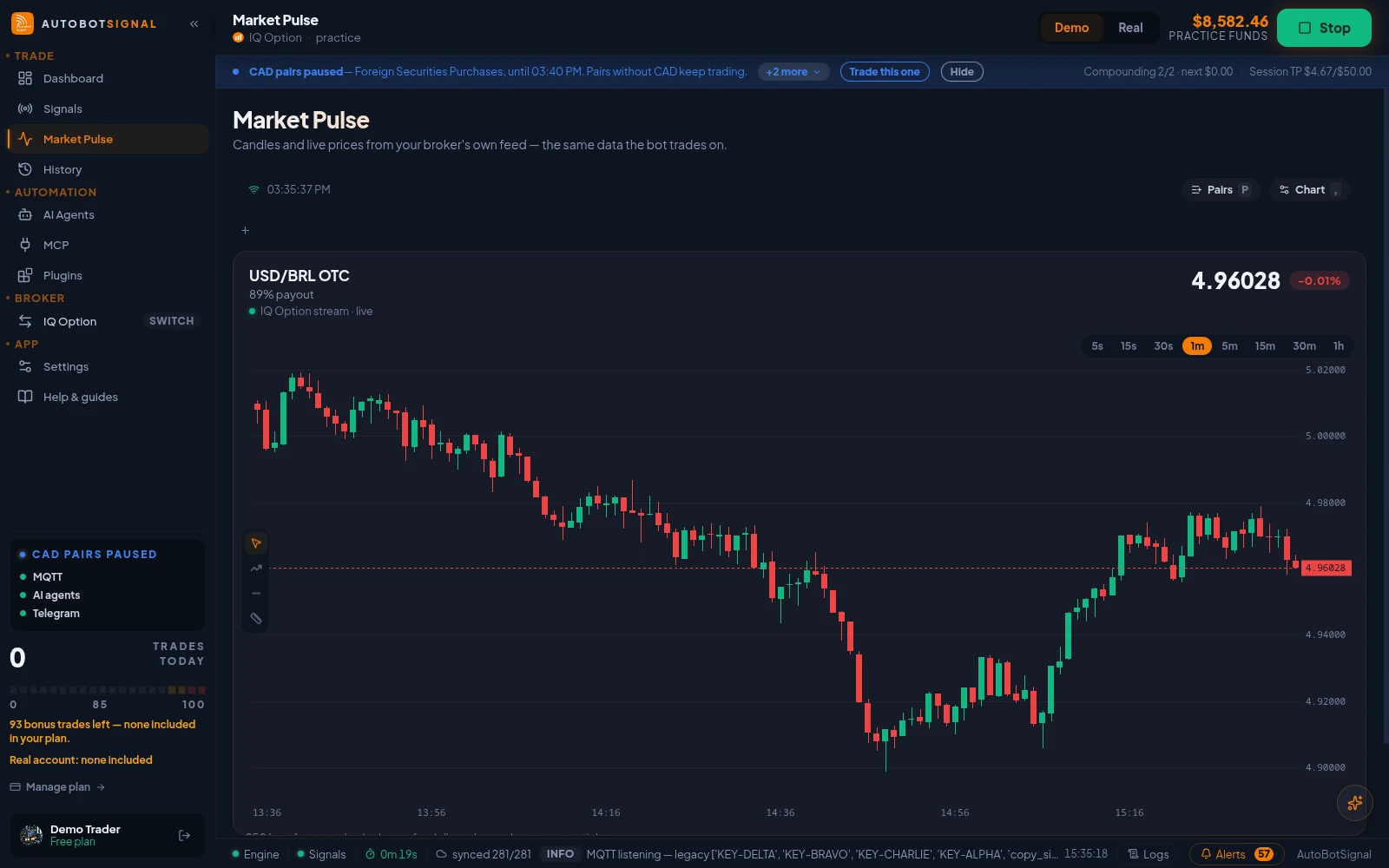
Task: Select the Demo account mode
Action: pos(1071,28)
